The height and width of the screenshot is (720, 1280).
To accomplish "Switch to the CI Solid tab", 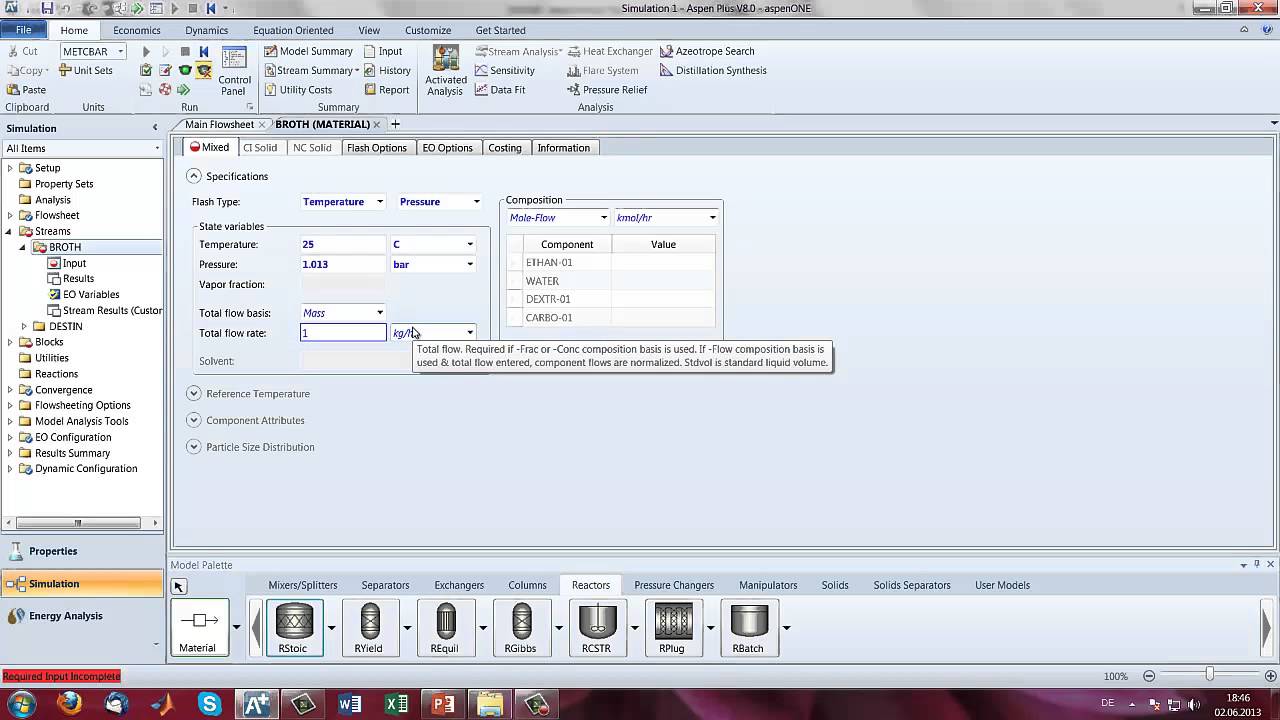I will (x=260, y=148).
